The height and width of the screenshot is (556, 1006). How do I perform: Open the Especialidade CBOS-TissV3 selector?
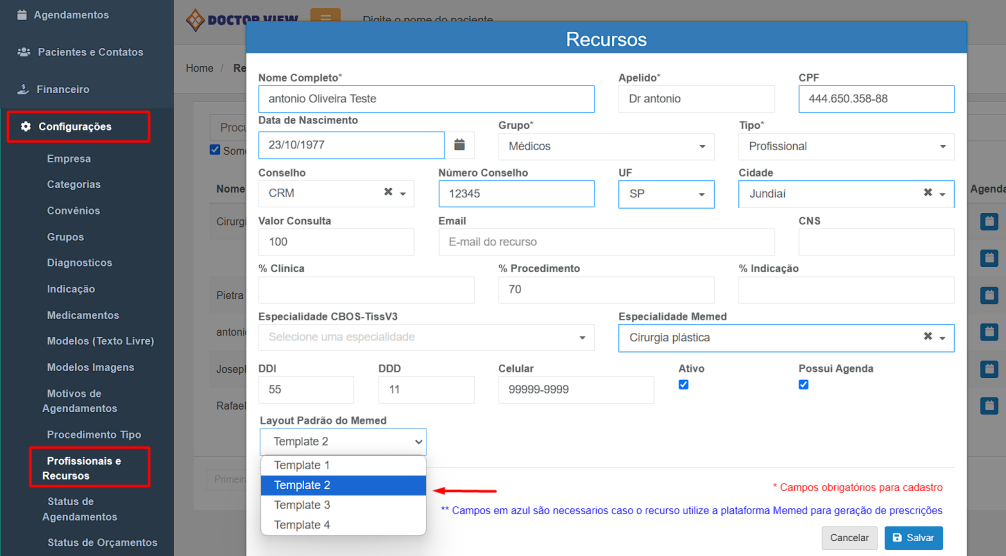(x=426, y=338)
